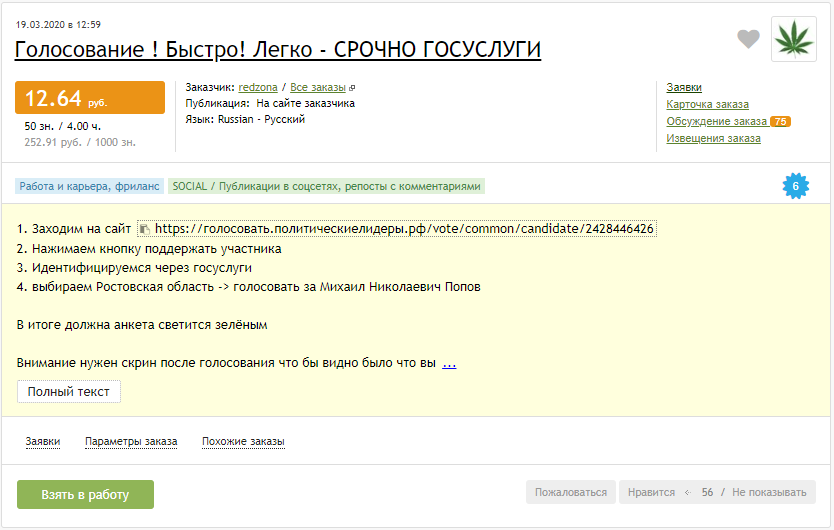This screenshot has width=834, height=530.
Task: Switch to Похожие заказы tab
Action: [243, 441]
